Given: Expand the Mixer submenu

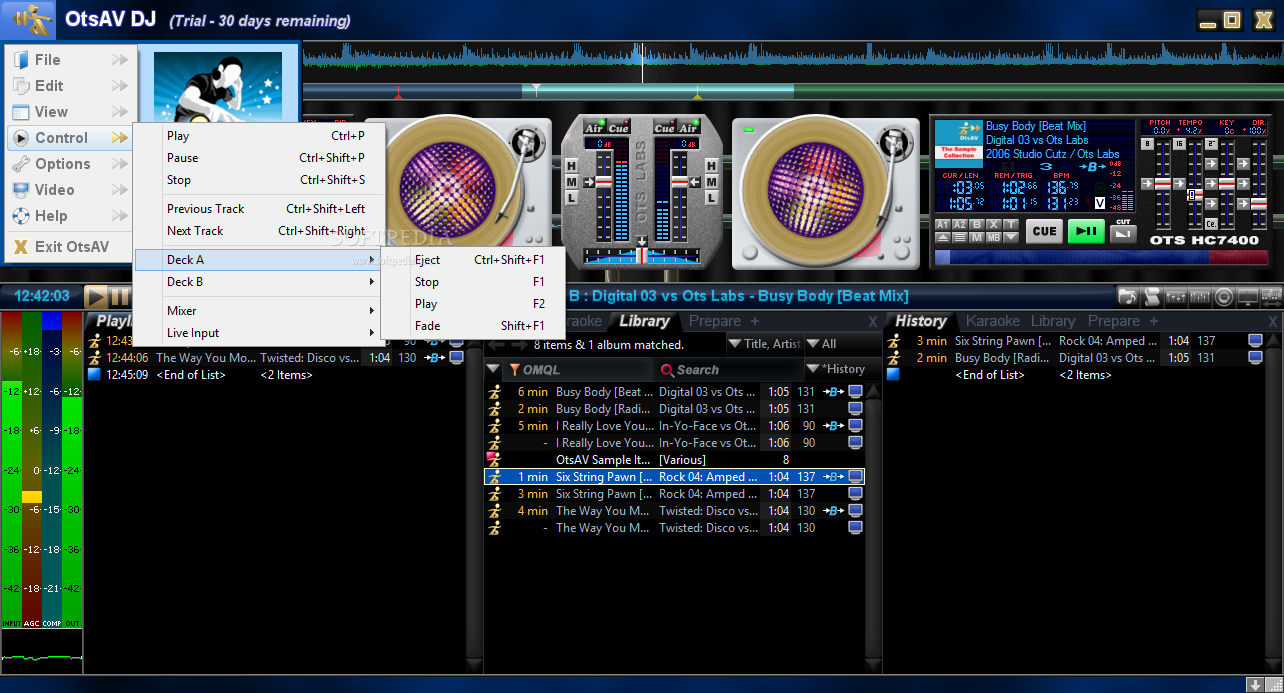Looking at the screenshot, I should 258,311.
